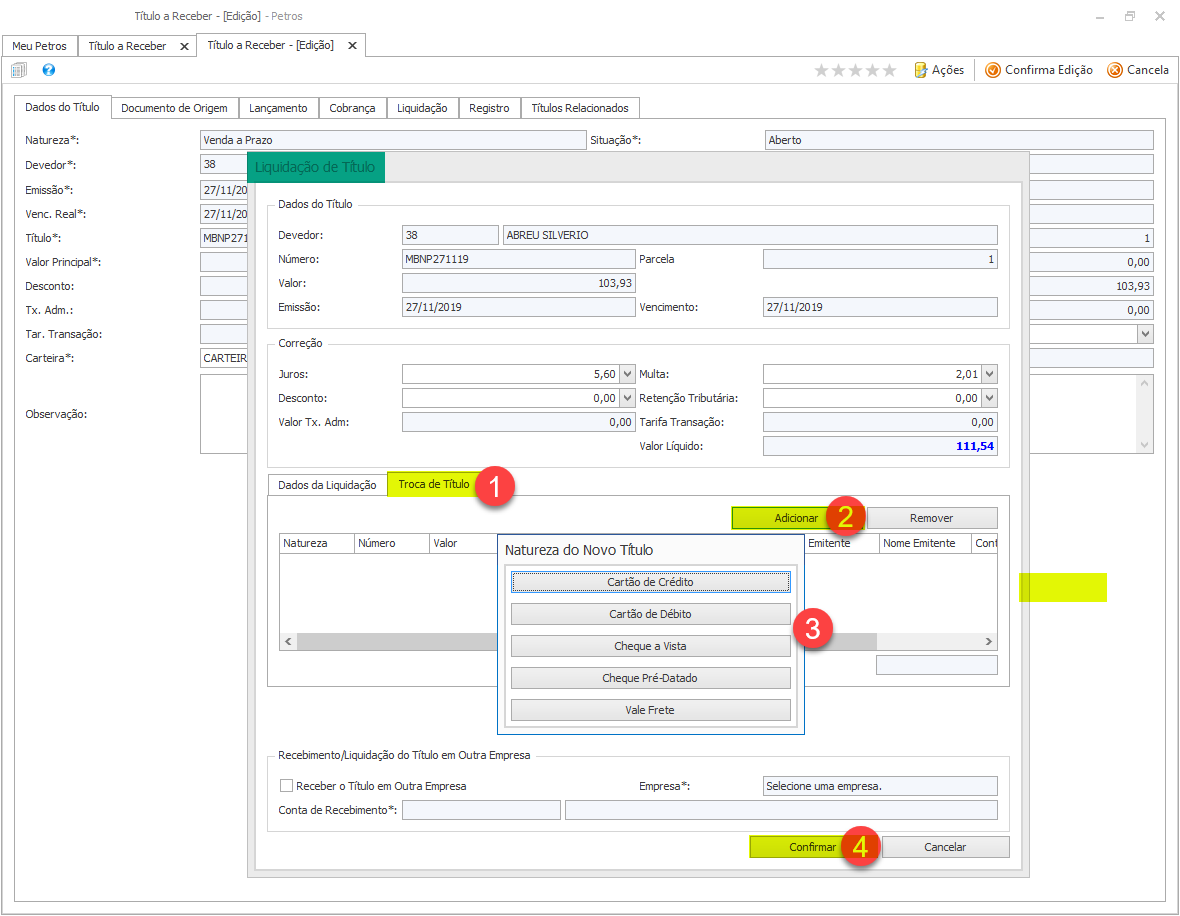Set the fifth rating star
Viewport: 1180px width, 916px height.
coord(890,70)
